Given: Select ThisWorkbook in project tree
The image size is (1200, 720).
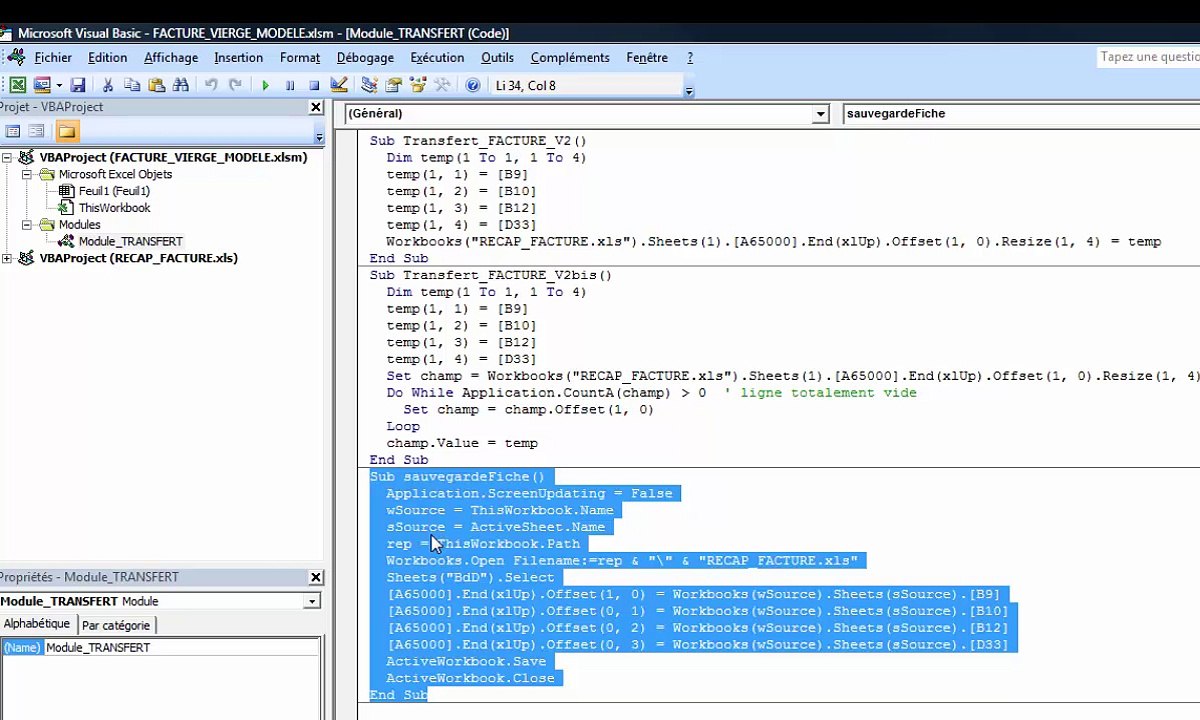Looking at the screenshot, I should click(114, 208).
